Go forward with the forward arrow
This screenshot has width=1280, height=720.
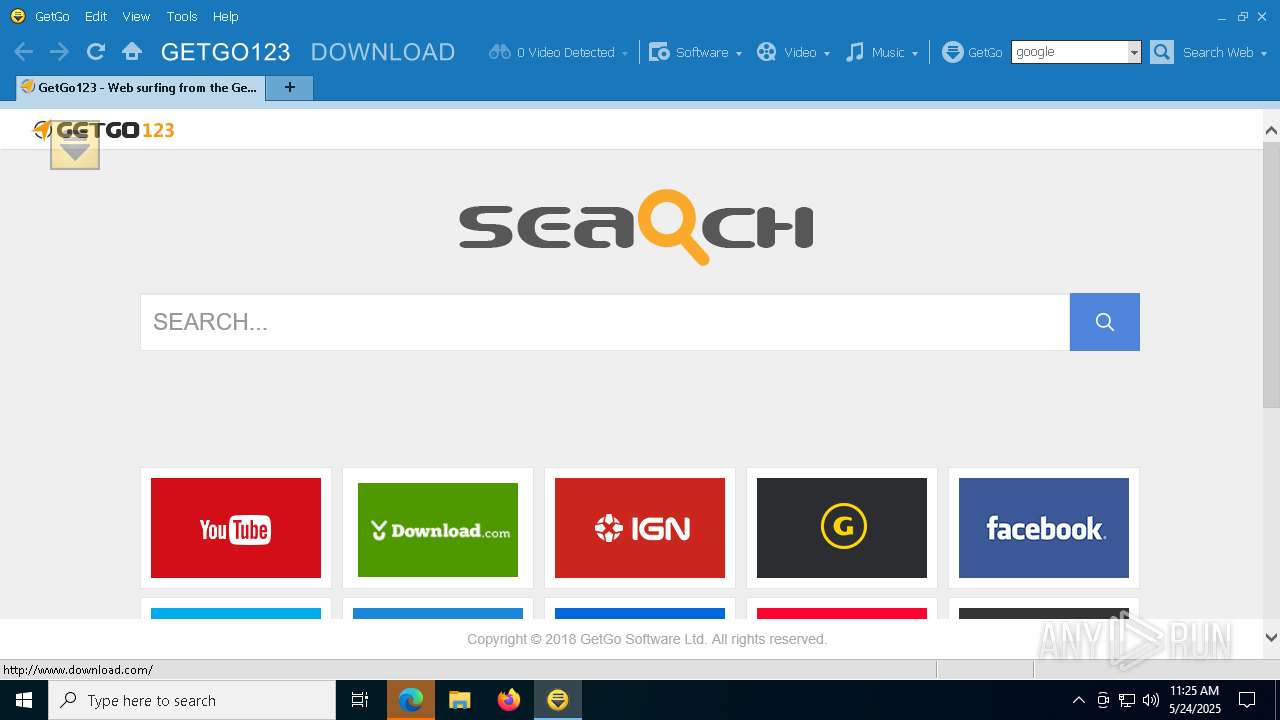59,52
